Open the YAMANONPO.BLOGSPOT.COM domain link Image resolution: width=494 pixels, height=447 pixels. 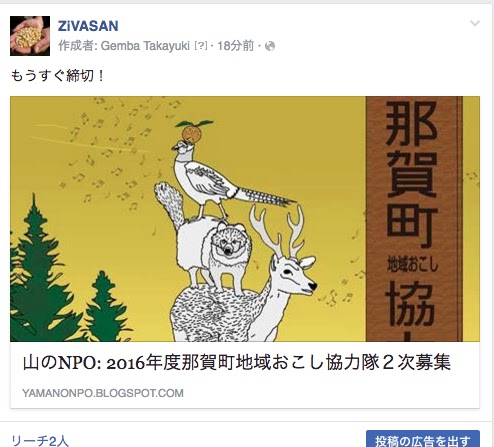[x=103, y=393]
